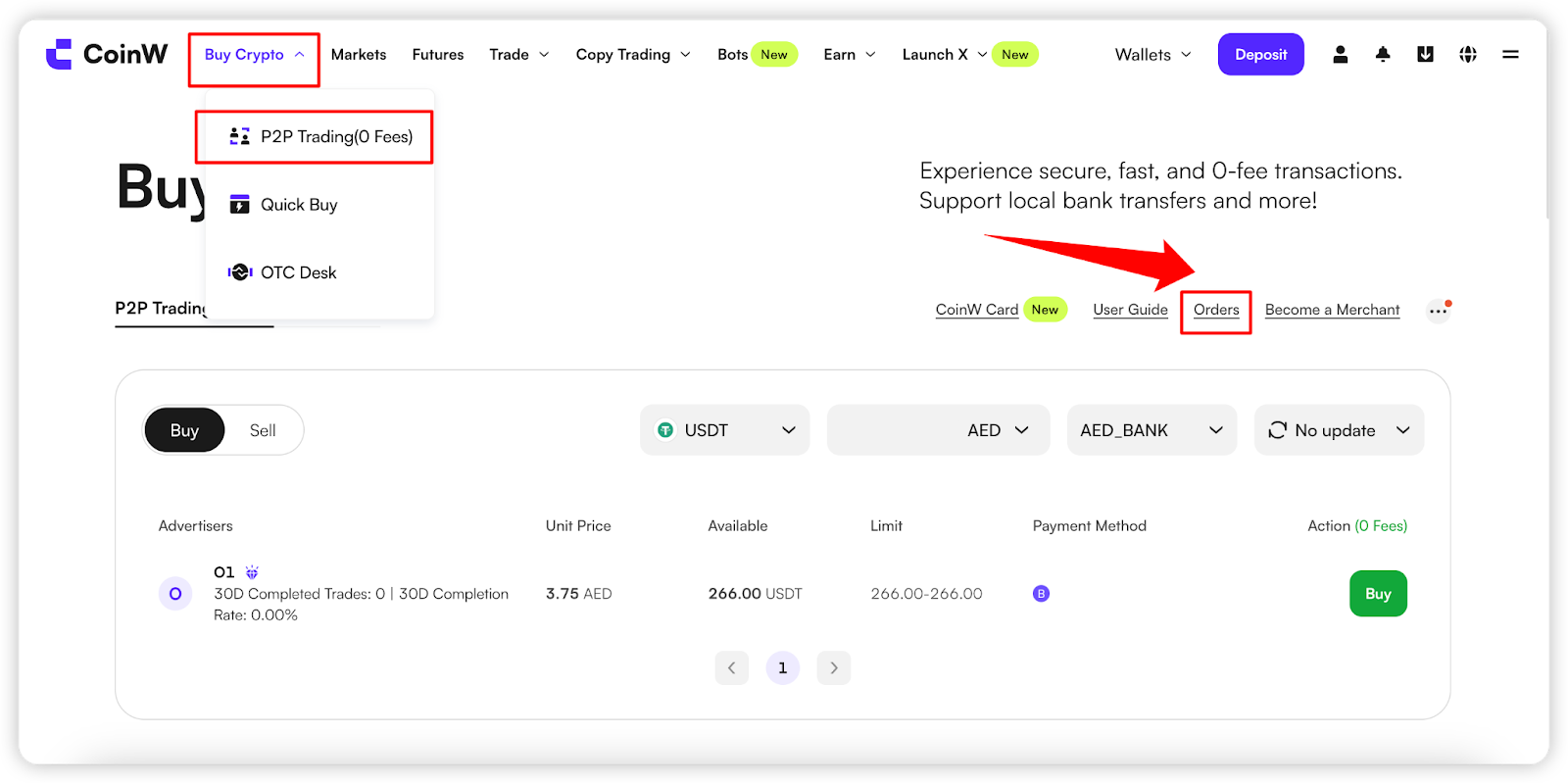Open the Become a Merchant link
Viewport: 1568px width, 783px height.
tap(1332, 310)
